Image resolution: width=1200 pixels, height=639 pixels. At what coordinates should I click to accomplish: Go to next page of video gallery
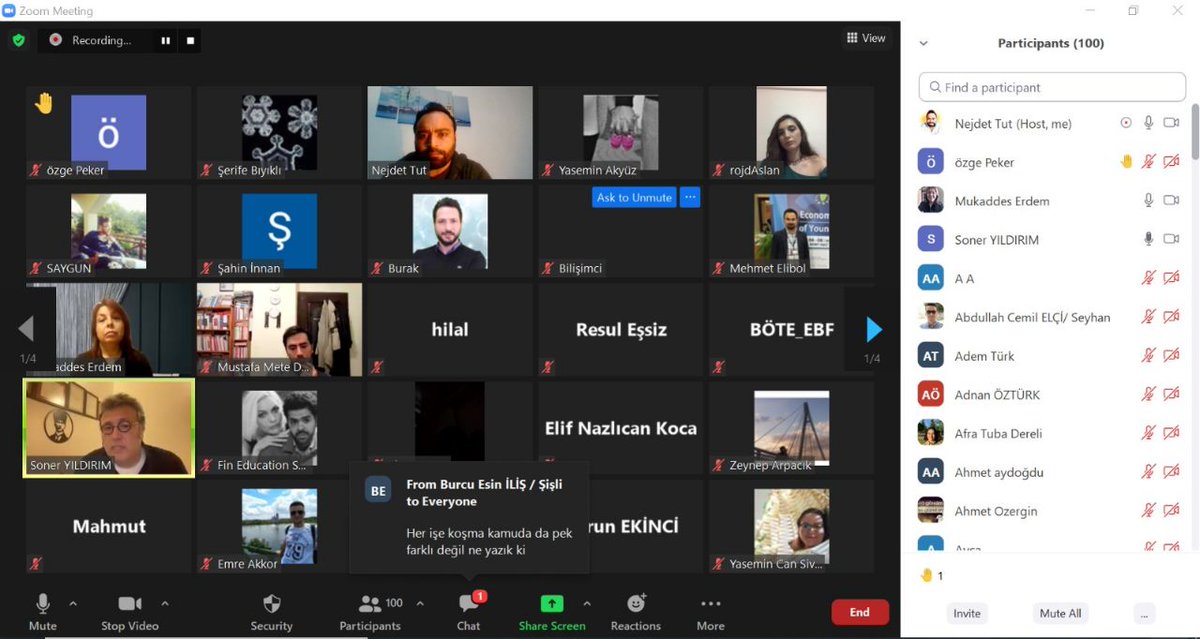[873, 329]
